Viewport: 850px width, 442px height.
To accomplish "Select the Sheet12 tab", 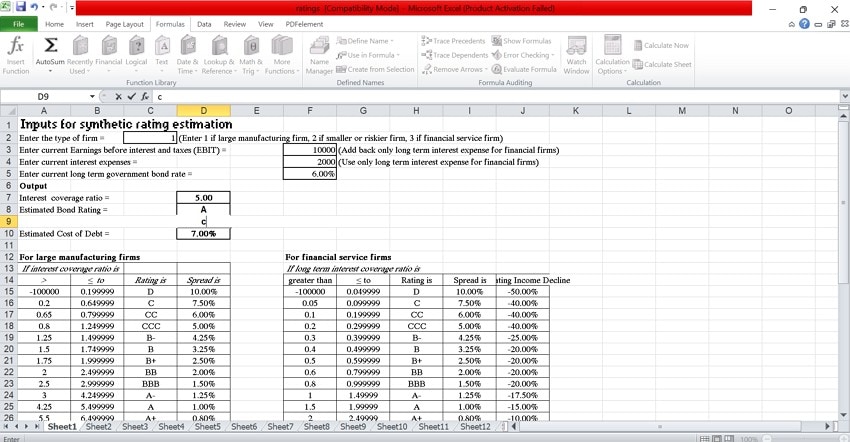I will 475,427.
